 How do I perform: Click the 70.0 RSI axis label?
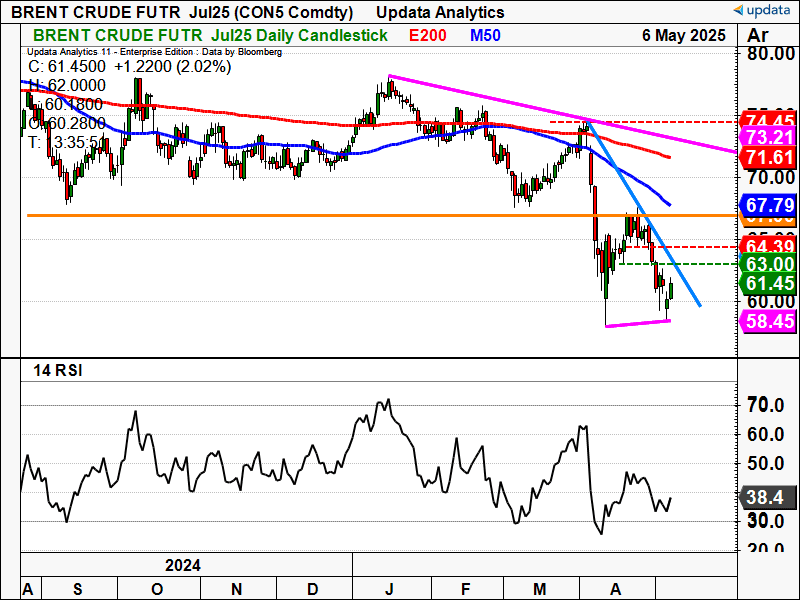point(765,406)
